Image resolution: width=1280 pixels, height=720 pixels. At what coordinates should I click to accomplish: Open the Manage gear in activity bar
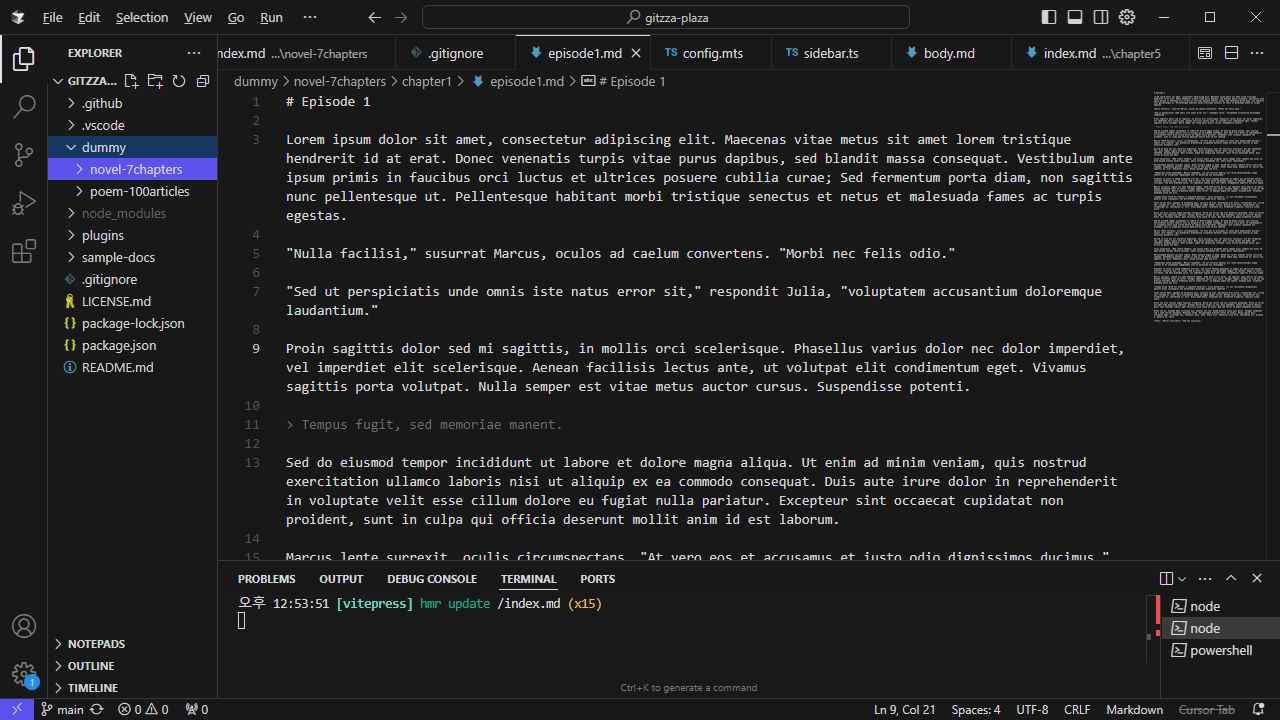[x=23, y=673]
